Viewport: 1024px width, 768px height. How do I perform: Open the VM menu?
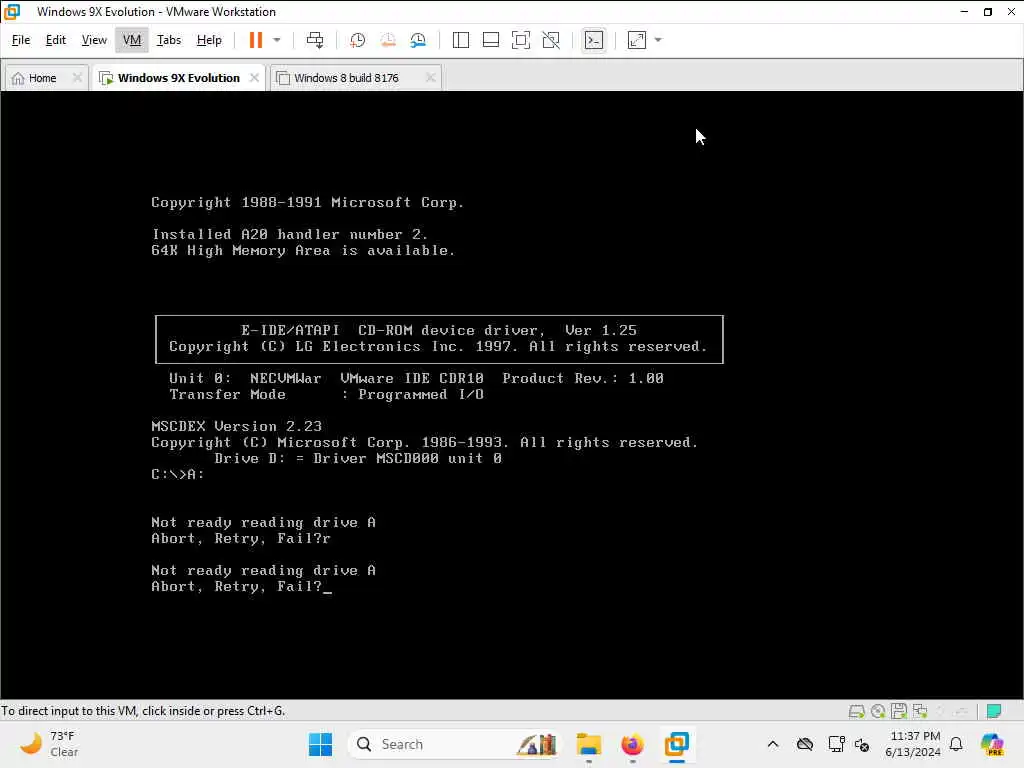(x=132, y=40)
